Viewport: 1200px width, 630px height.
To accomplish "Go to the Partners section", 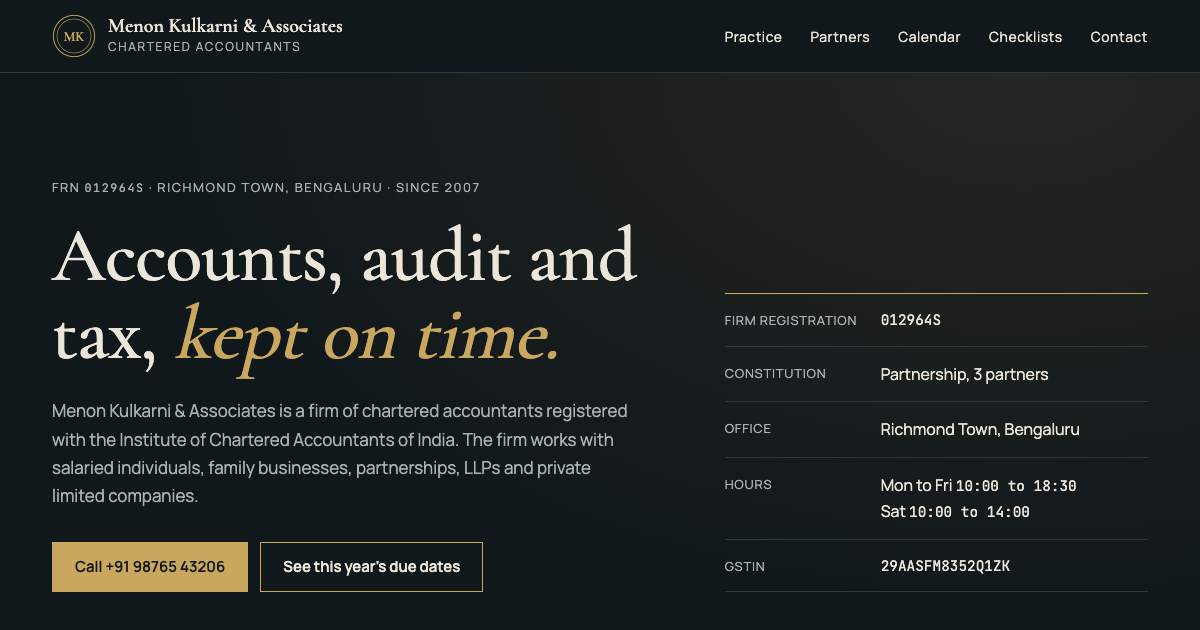I will click(840, 37).
